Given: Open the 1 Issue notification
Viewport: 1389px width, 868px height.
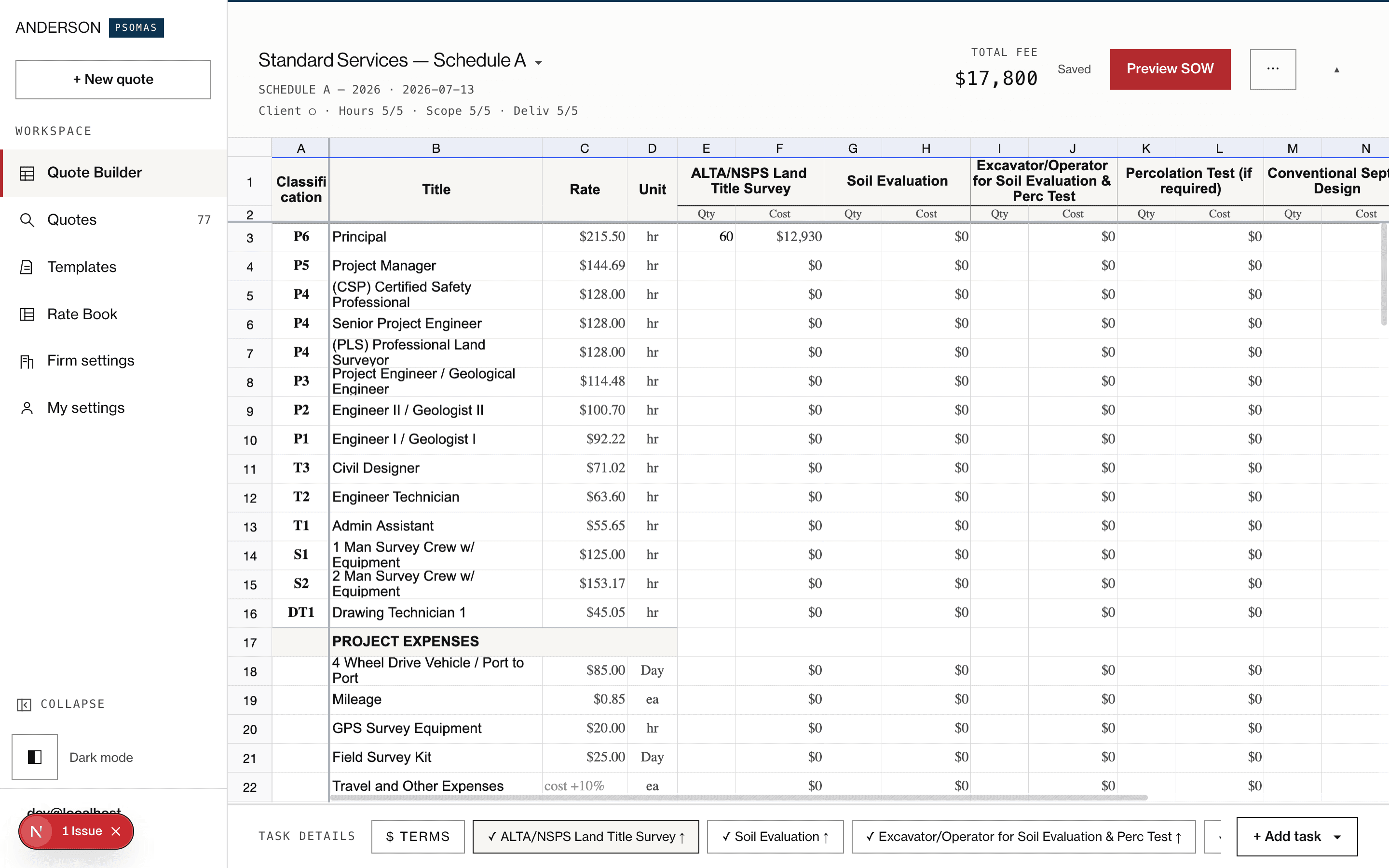Looking at the screenshot, I should [x=82, y=831].
